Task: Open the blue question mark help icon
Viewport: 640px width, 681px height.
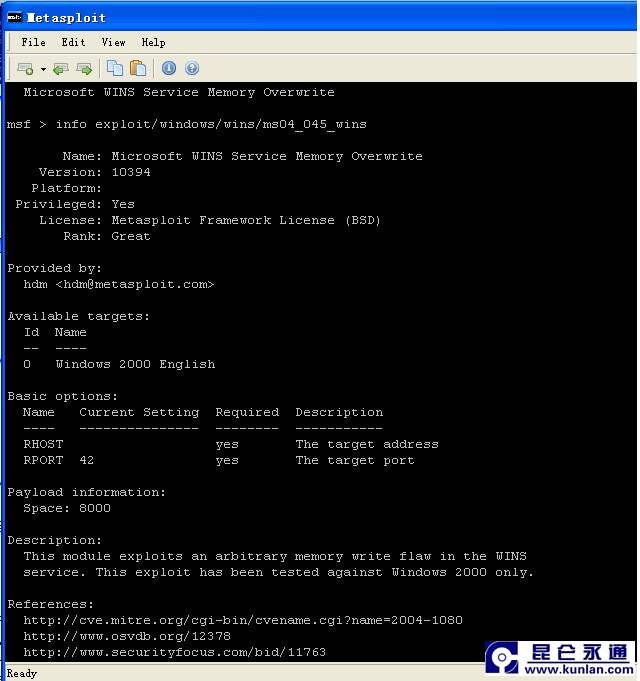Action: pos(192,68)
